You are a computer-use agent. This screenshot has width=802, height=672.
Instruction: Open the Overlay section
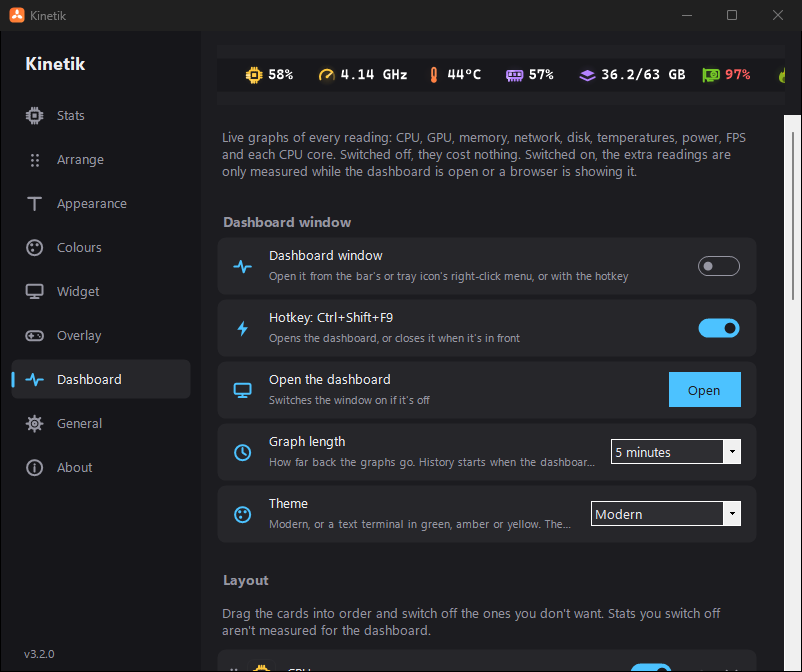click(x=101, y=335)
